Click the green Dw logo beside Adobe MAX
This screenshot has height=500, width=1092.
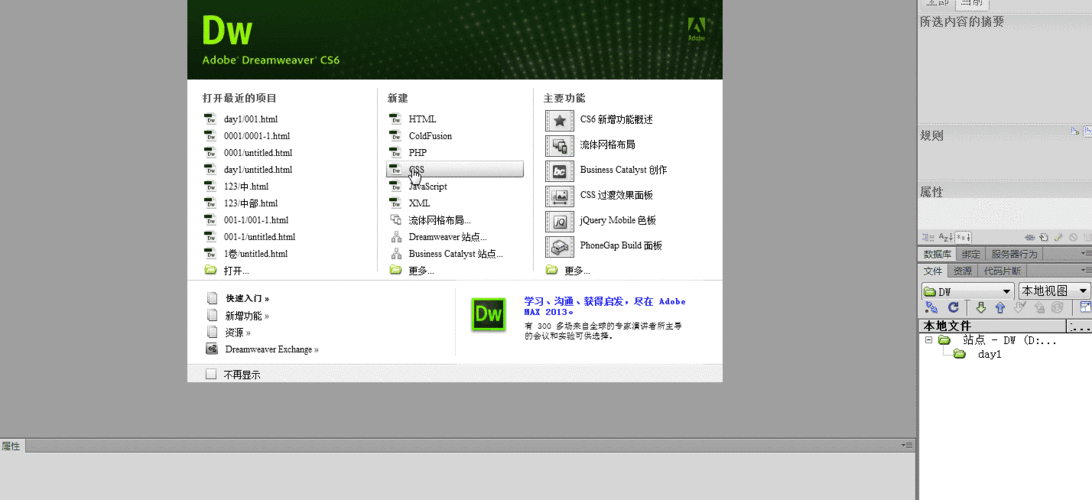click(488, 315)
